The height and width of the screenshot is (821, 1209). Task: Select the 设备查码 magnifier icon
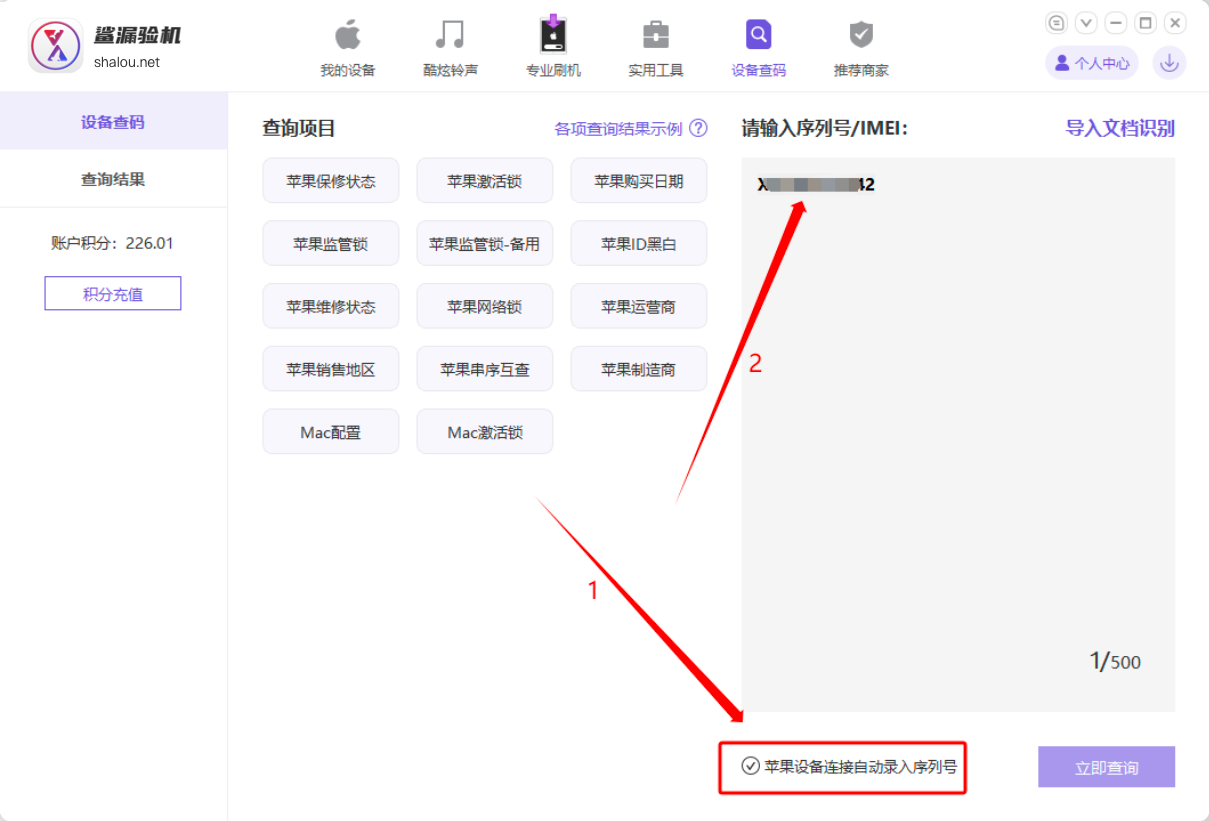(757, 45)
